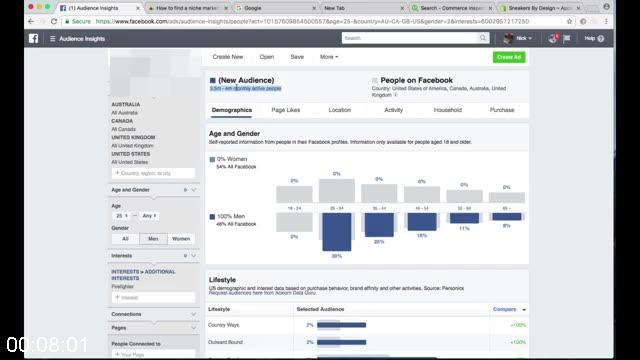Click the Facebook logo icon
Screen dimensions: 640x360
pyautogui.click(x=33, y=38)
